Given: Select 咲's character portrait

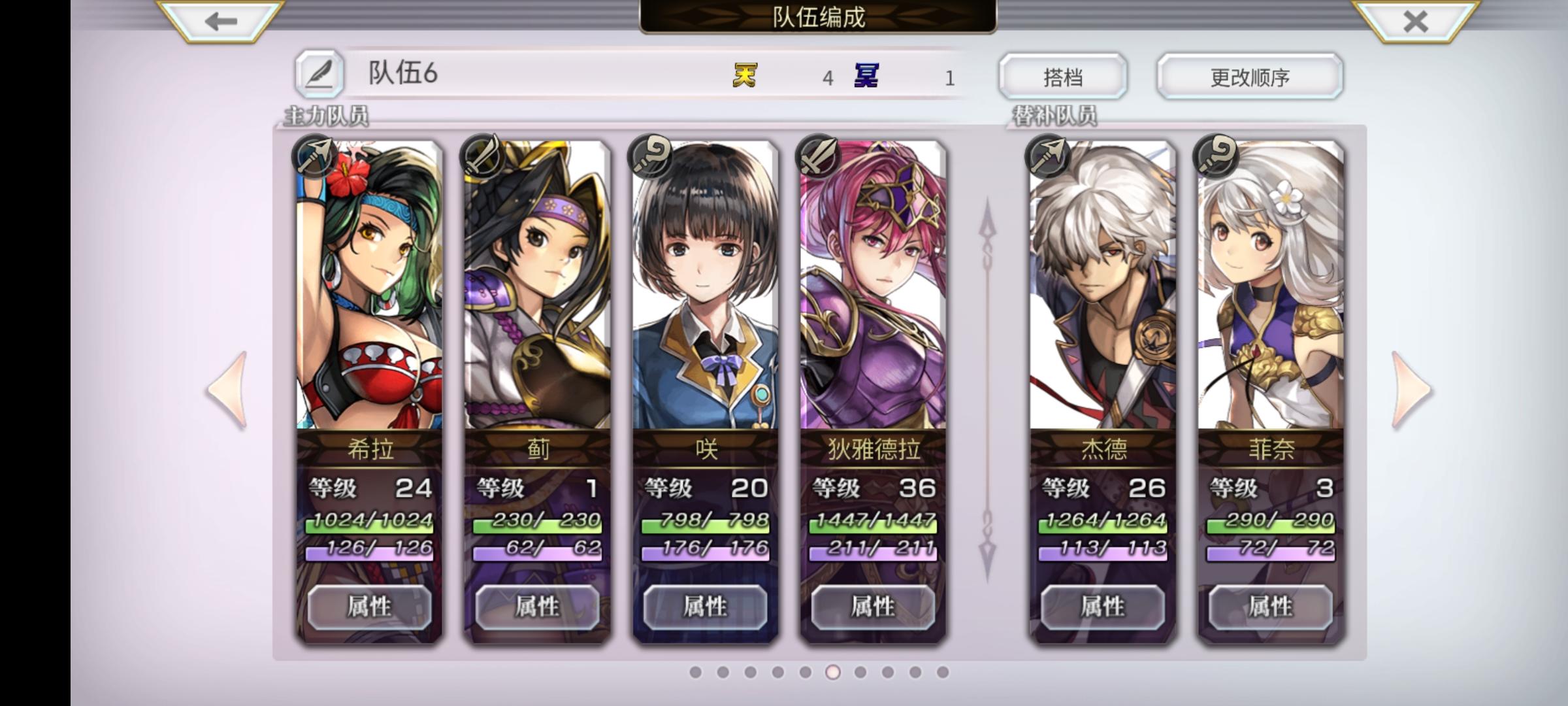Looking at the screenshot, I should pos(706,286).
